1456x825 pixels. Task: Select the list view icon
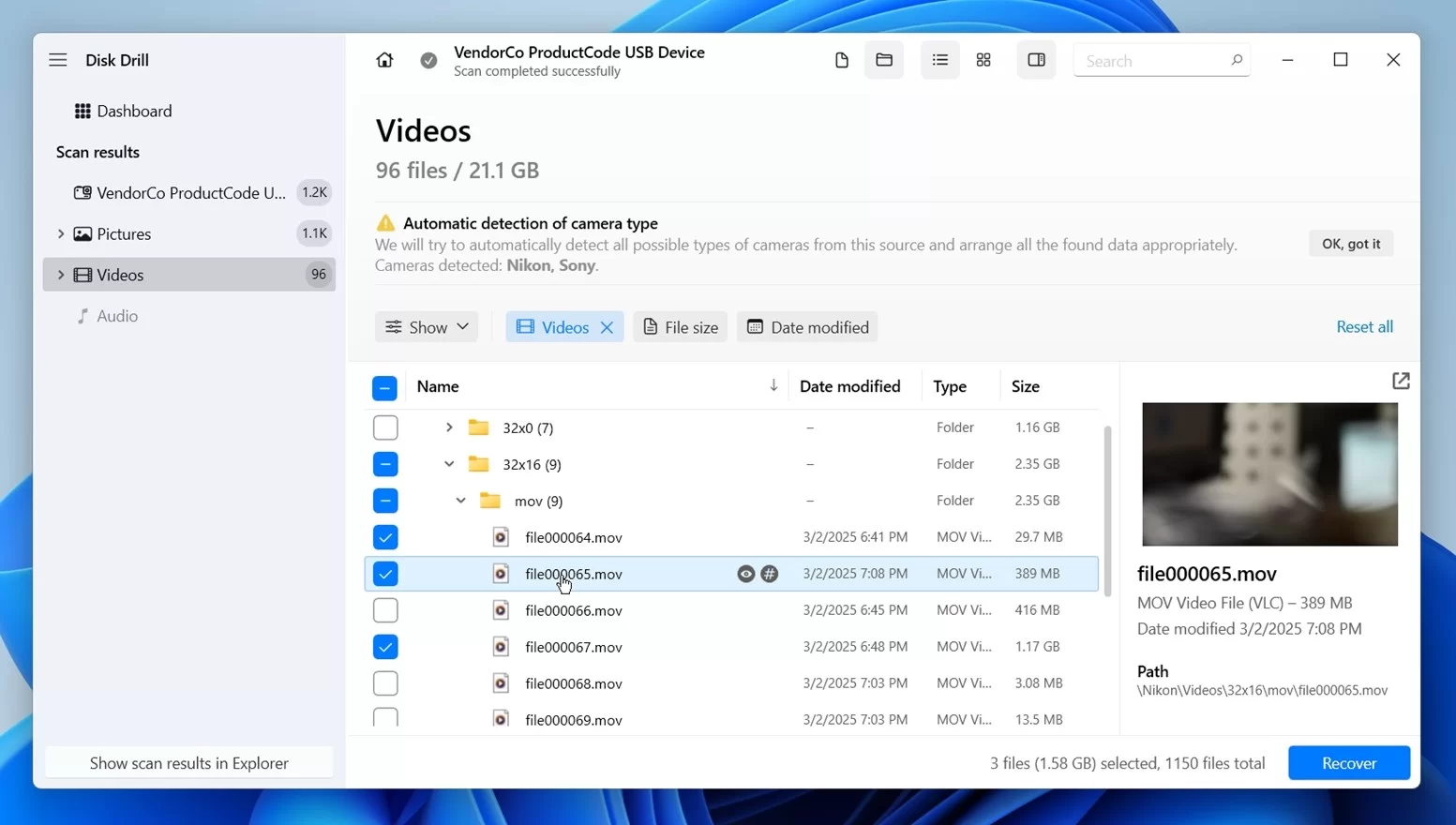point(939,60)
